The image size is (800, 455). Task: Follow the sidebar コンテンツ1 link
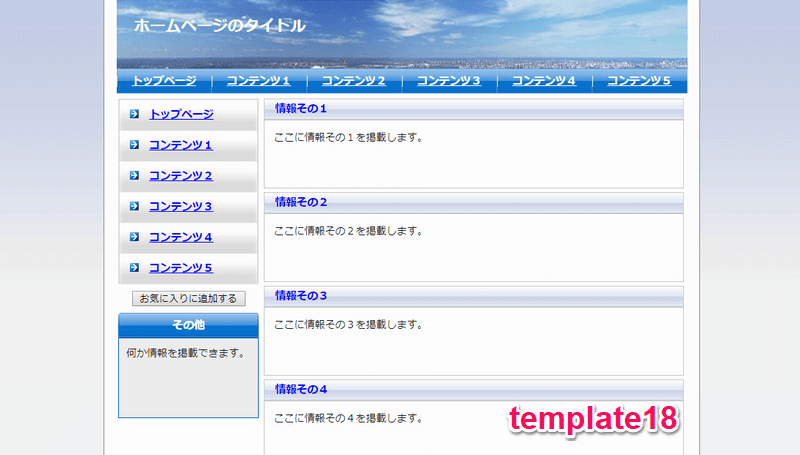pos(181,145)
